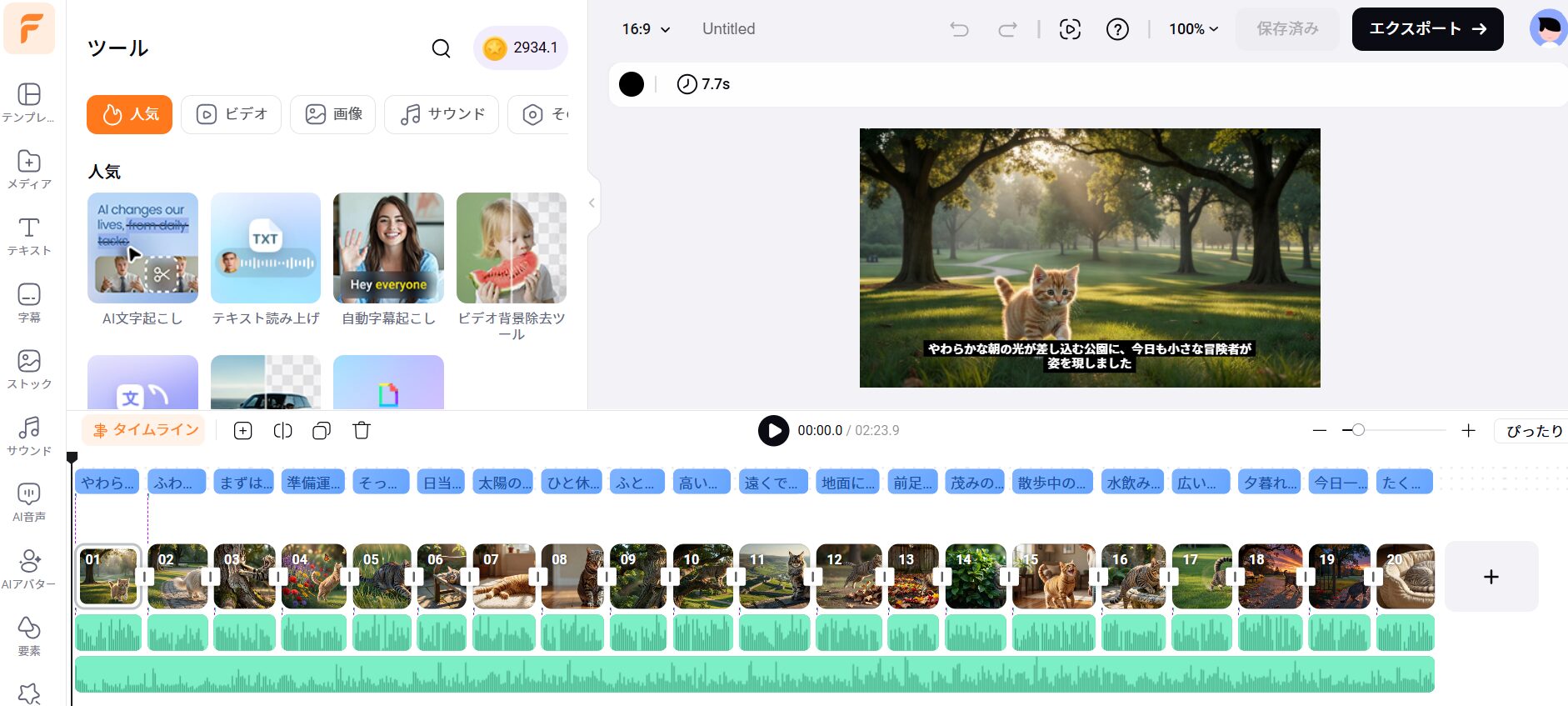Collapse the tools panel with the chevron
Viewport: 1568px width, 706px height.
coord(592,203)
